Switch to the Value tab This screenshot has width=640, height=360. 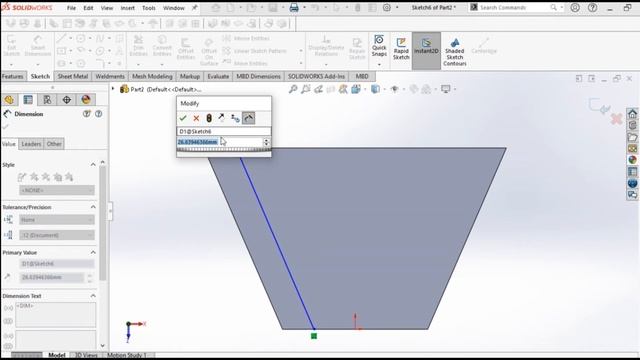9,144
